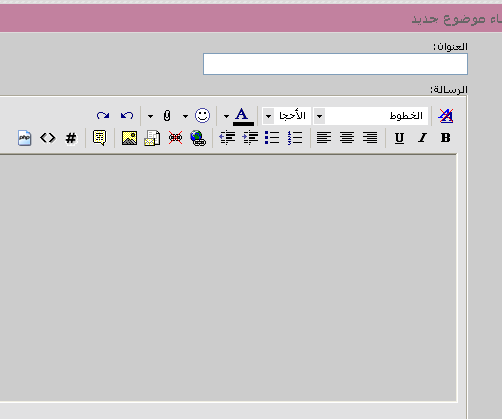Insert a hyperlink with the globe icon
The height and width of the screenshot is (419, 502).
pos(198,138)
